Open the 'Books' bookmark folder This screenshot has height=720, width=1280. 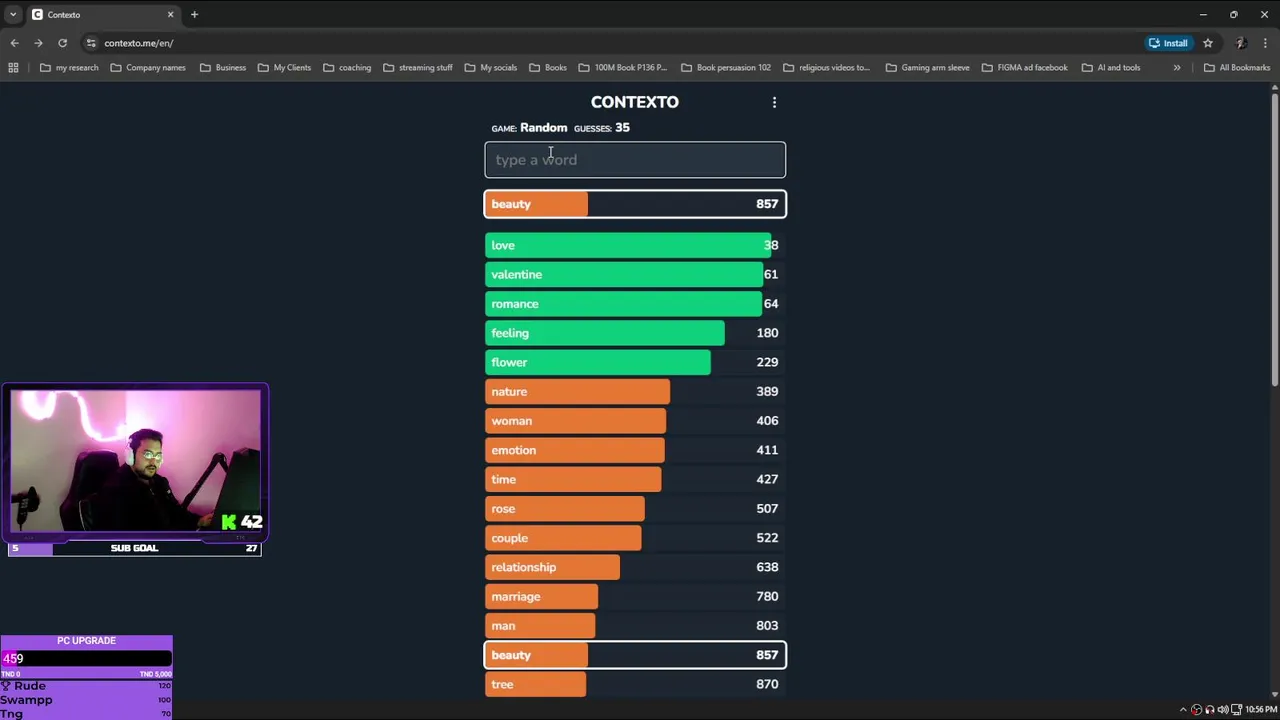(x=548, y=68)
